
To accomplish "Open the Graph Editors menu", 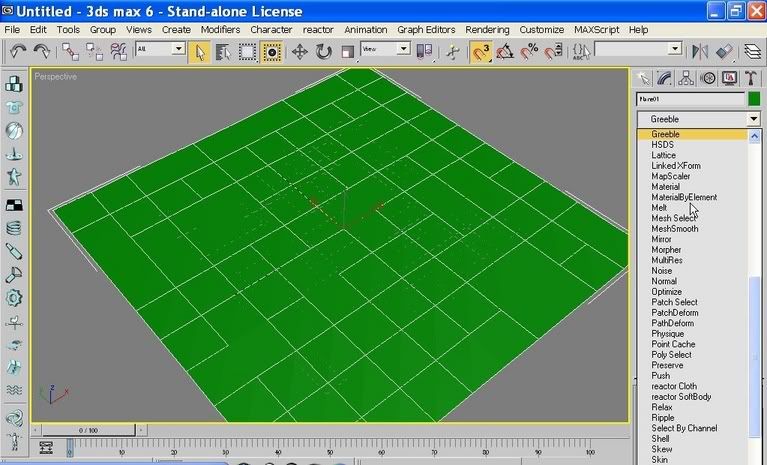I will coord(426,29).
